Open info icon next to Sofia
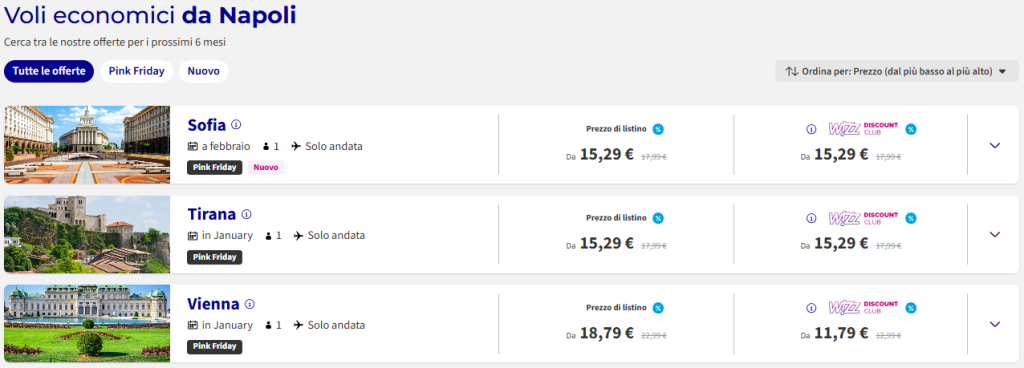 pyautogui.click(x=236, y=124)
